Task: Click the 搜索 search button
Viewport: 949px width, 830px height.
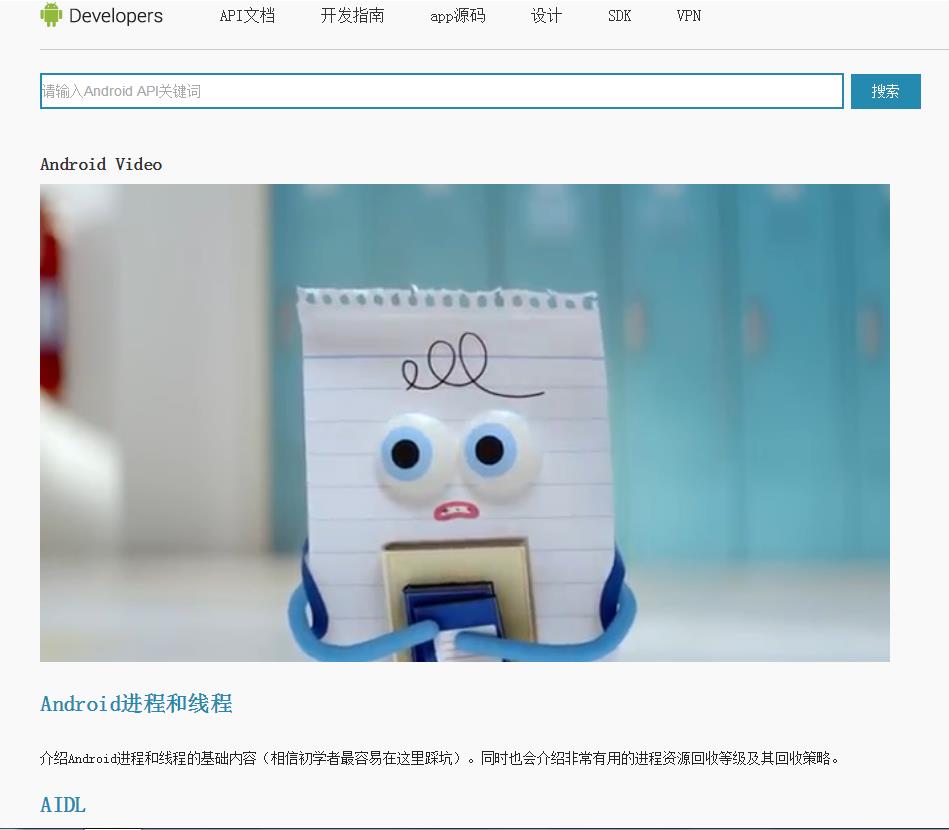Action: point(885,91)
